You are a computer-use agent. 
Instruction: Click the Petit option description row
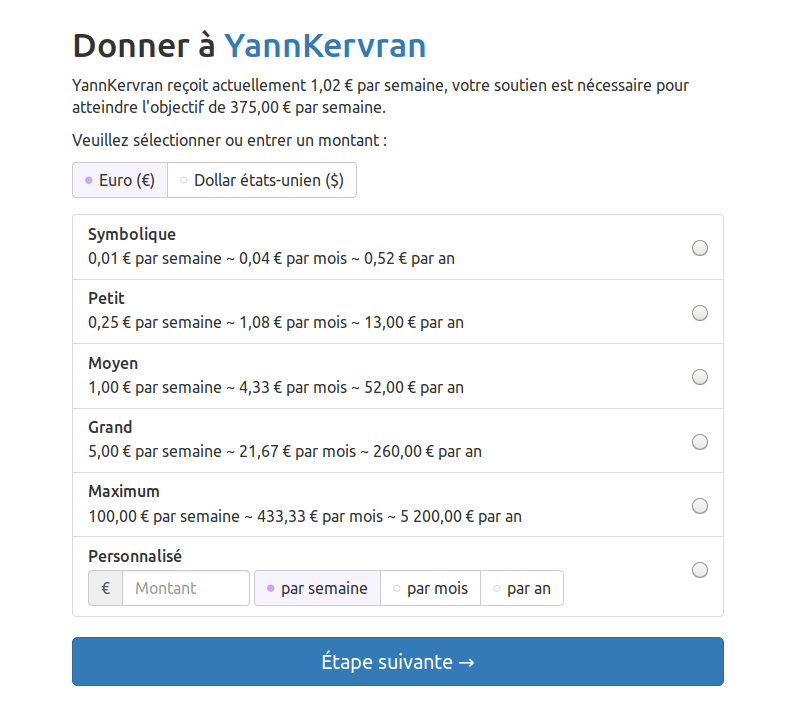click(276, 323)
